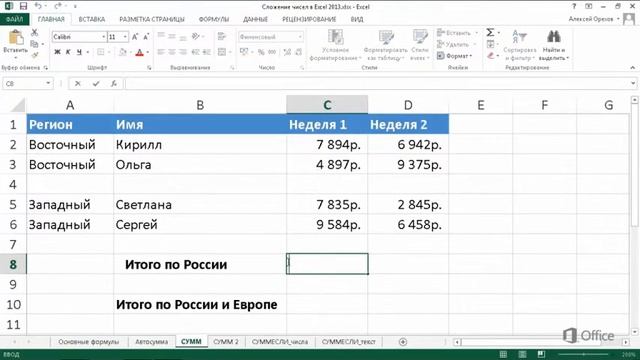Click the Decrease Decimal icon
Viewport: 640px width, 360px height.
[x=299, y=52]
